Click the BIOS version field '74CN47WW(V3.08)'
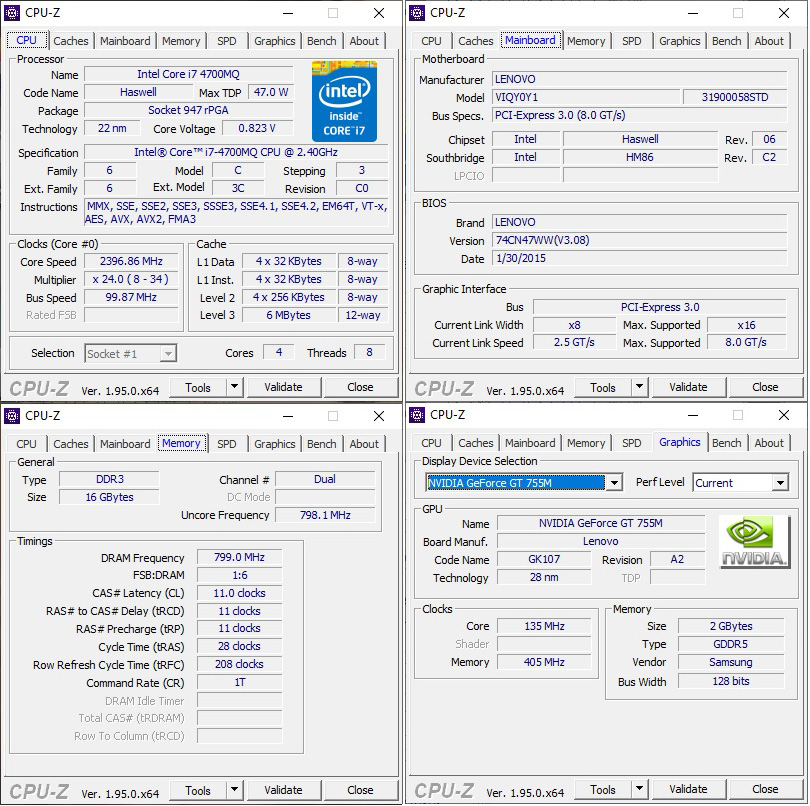This screenshot has height=806, width=810. [x=640, y=240]
